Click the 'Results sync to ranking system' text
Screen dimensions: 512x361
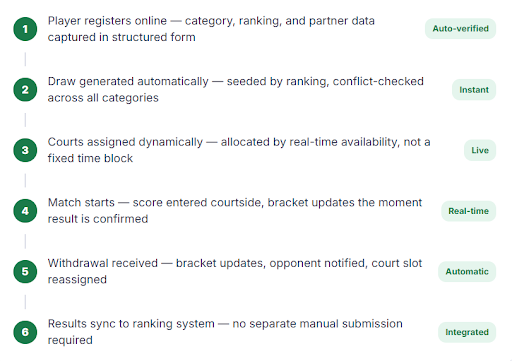point(225,332)
